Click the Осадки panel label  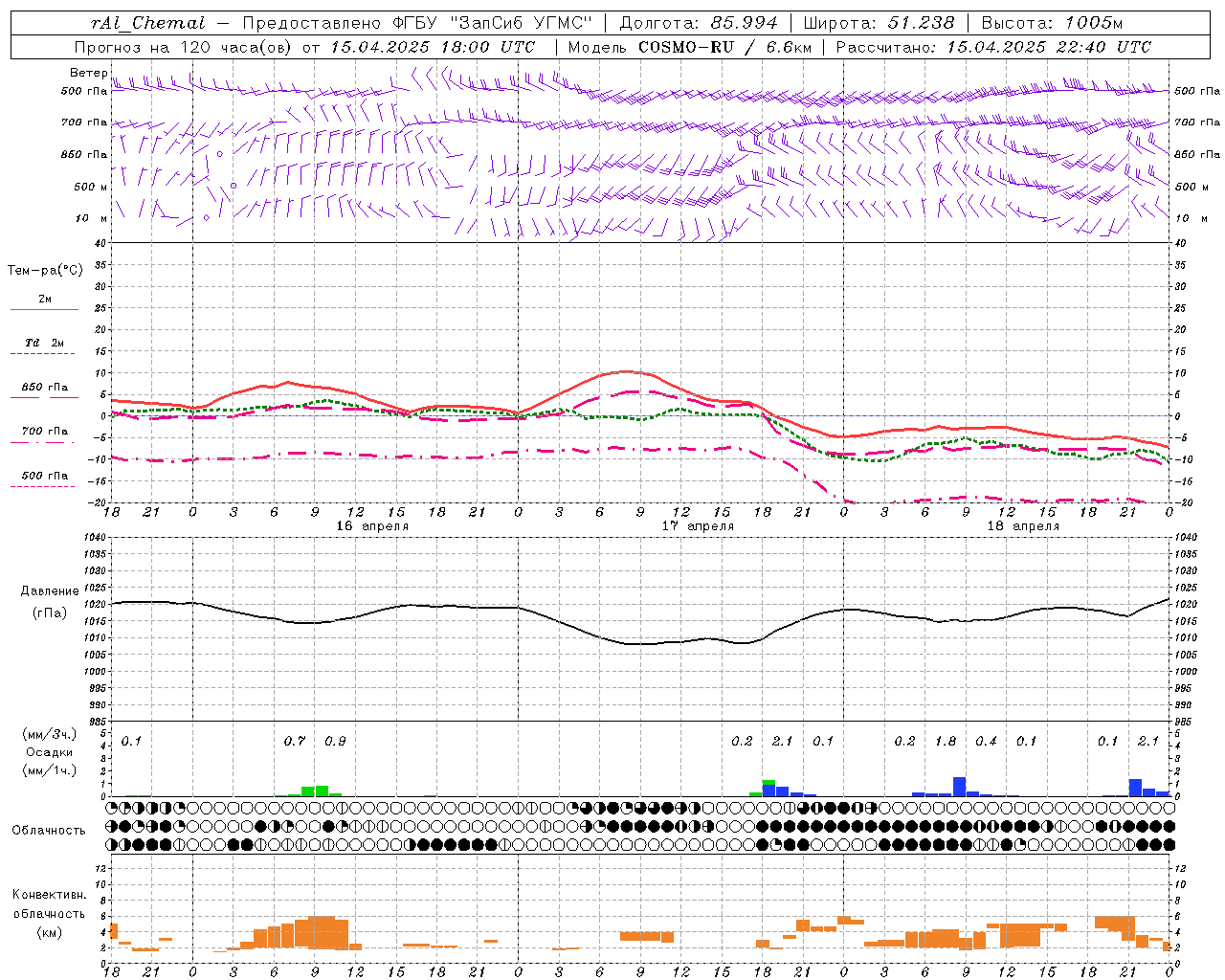[x=50, y=752]
